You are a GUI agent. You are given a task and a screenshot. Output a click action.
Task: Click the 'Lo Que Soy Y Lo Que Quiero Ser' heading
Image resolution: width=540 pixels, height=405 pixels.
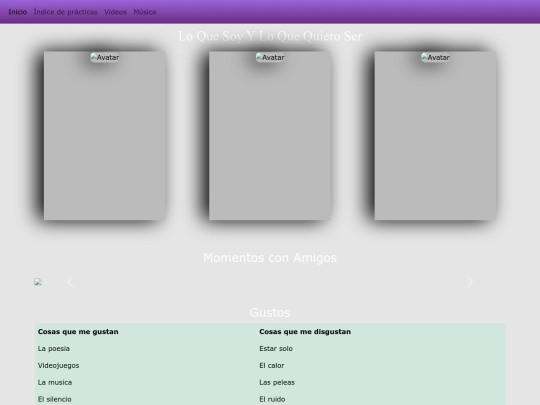270,36
